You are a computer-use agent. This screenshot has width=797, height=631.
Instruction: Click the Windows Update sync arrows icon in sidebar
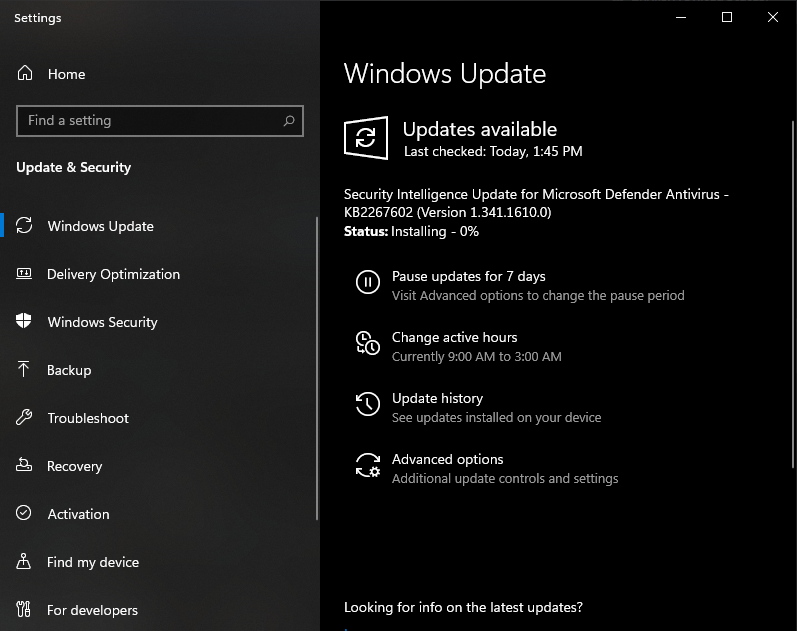pos(24,225)
